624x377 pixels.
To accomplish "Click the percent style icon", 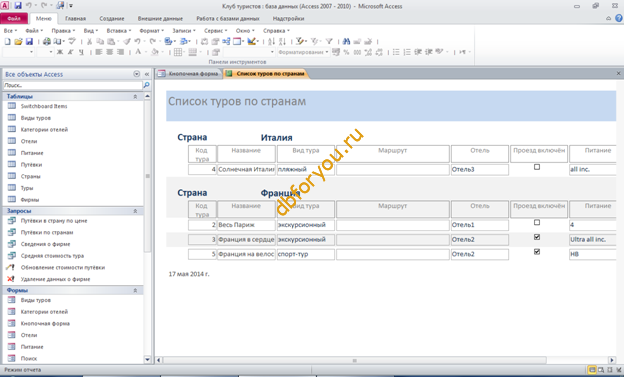I will click(346, 52).
